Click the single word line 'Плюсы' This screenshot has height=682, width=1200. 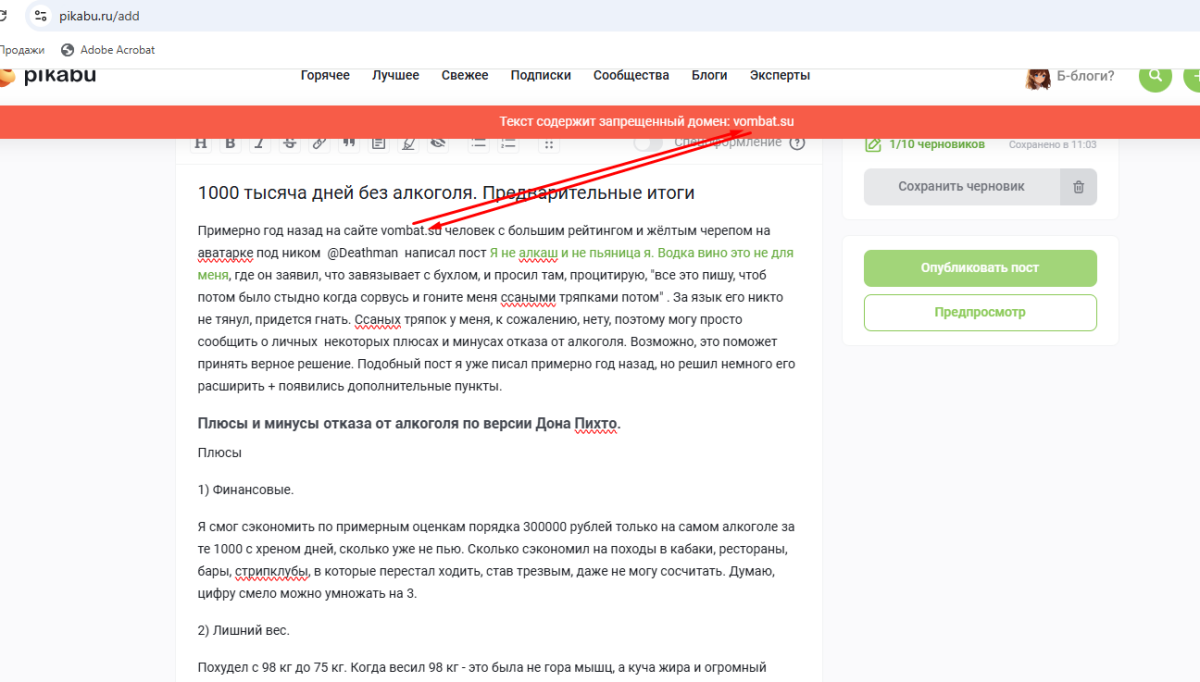(220, 452)
